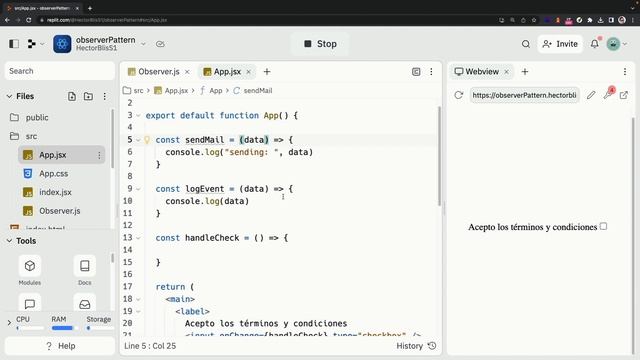Fold the logEvent function at line 9
This screenshot has height=360, width=640.
(138, 189)
